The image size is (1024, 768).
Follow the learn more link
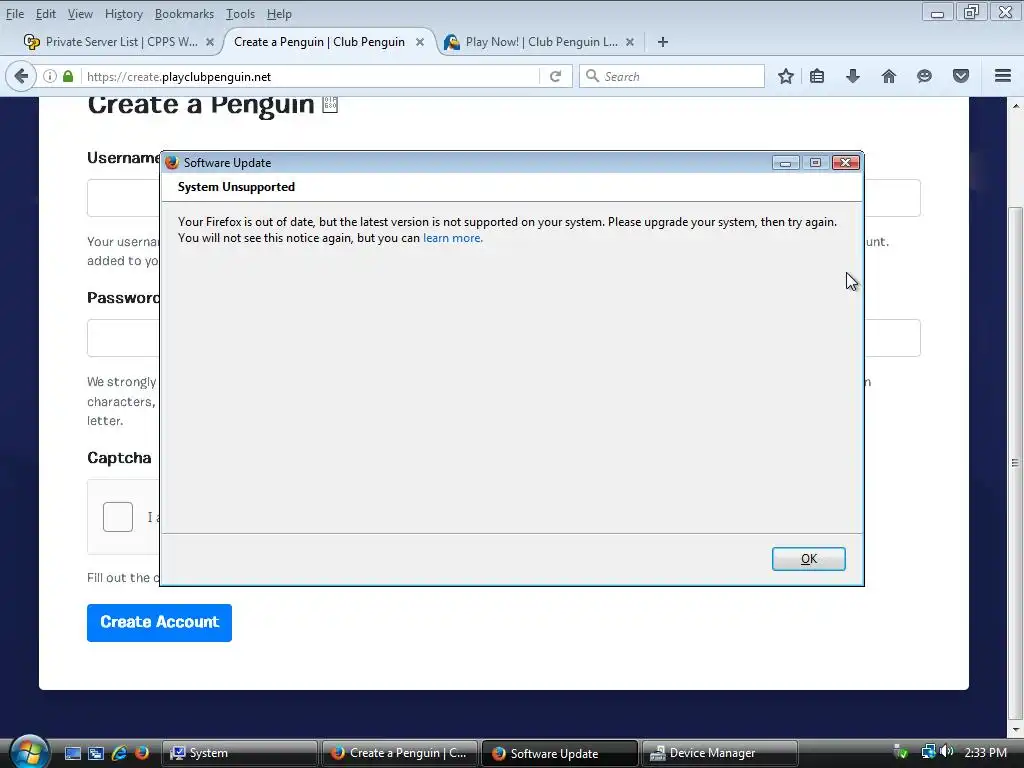(x=453, y=238)
